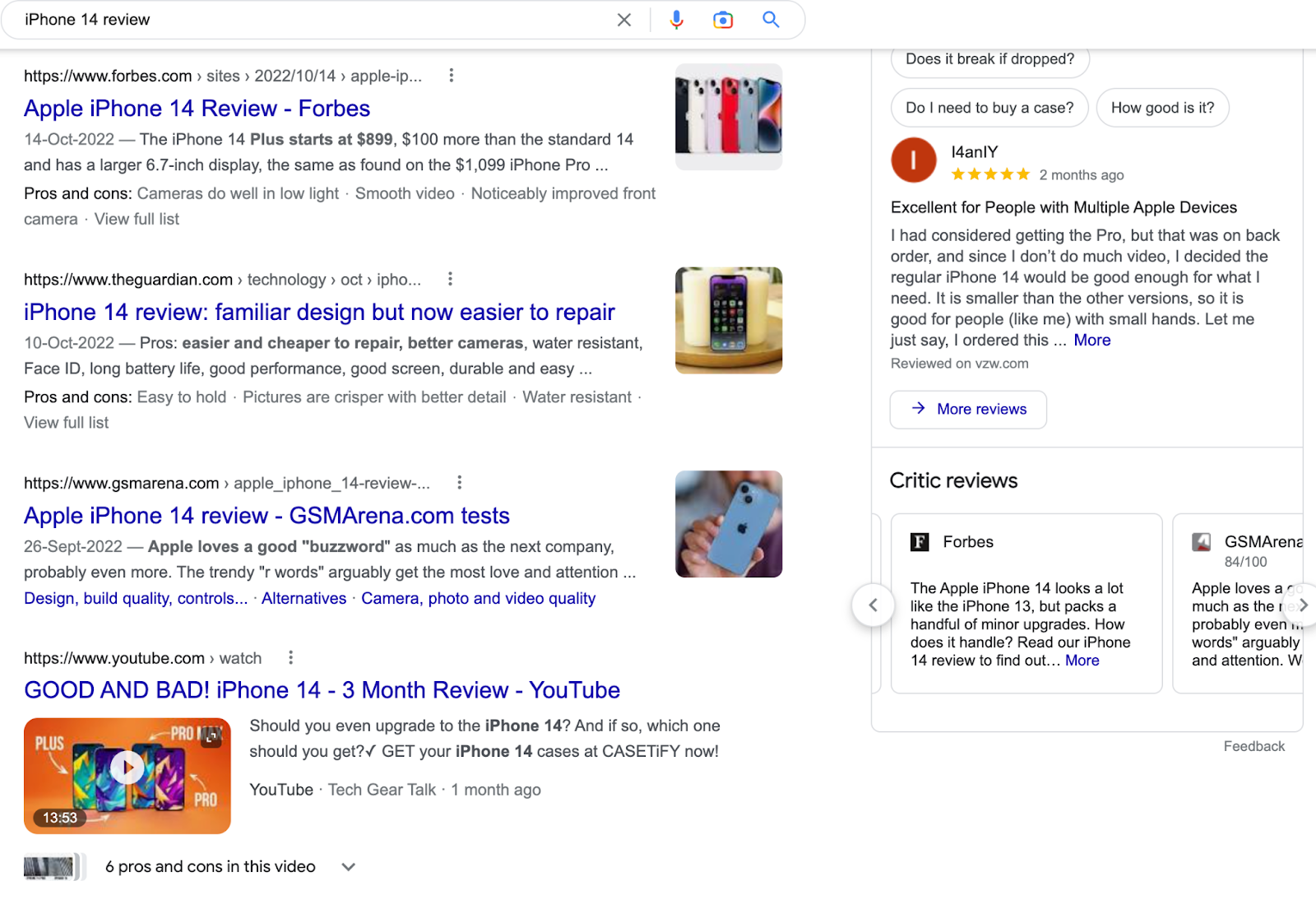Screen dimensions: 1316x904
Task: Expand I4anIY review with More link
Action: (1092, 341)
